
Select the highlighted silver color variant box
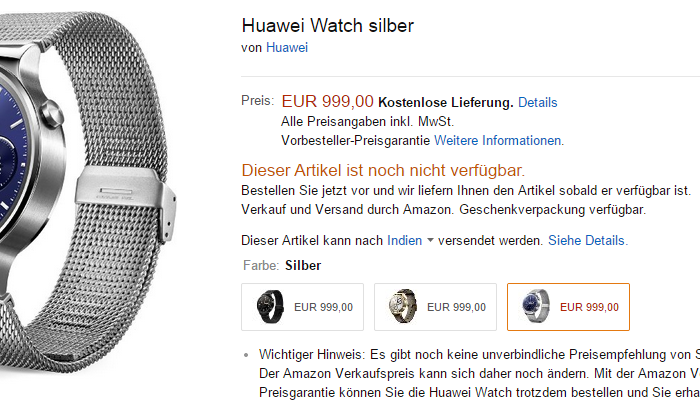[568, 307]
